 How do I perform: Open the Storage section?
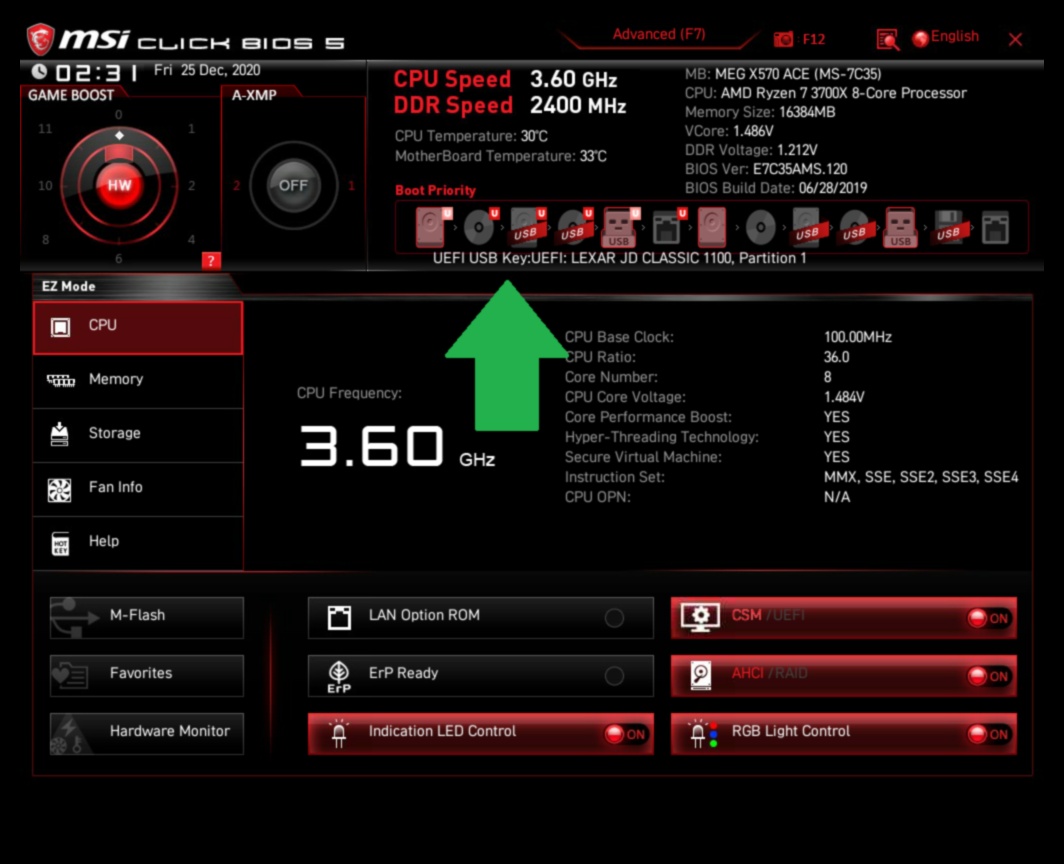138,434
